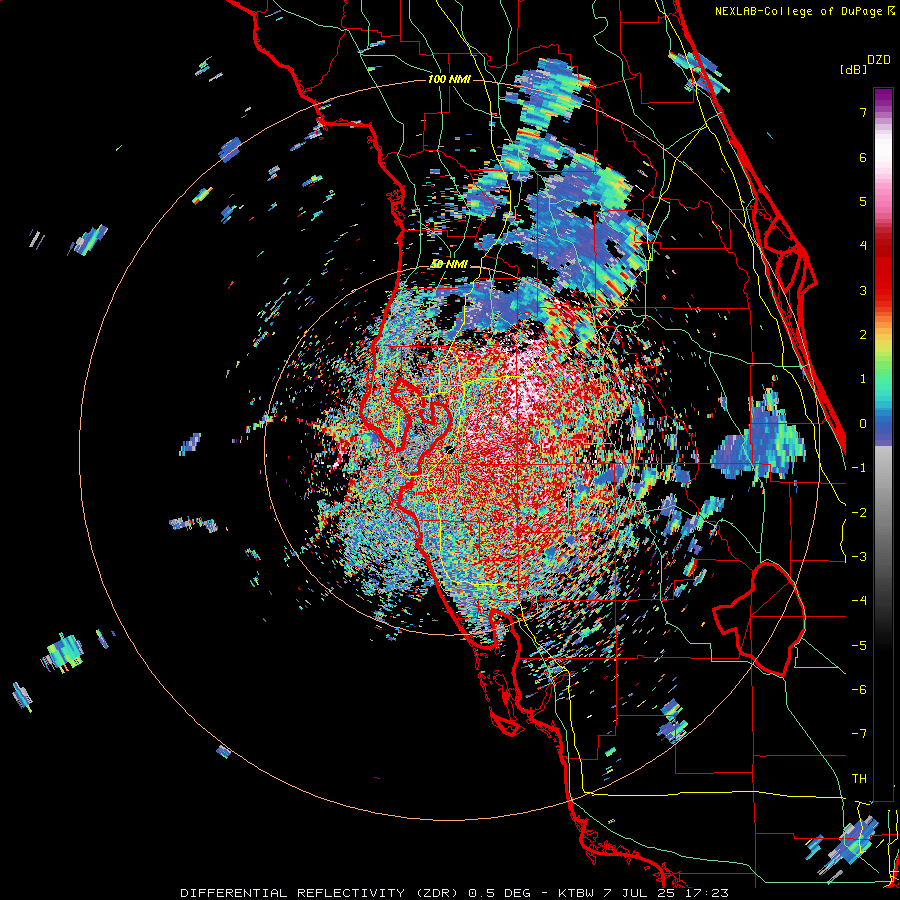Click the 6 value on the scale

click(863, 157)
